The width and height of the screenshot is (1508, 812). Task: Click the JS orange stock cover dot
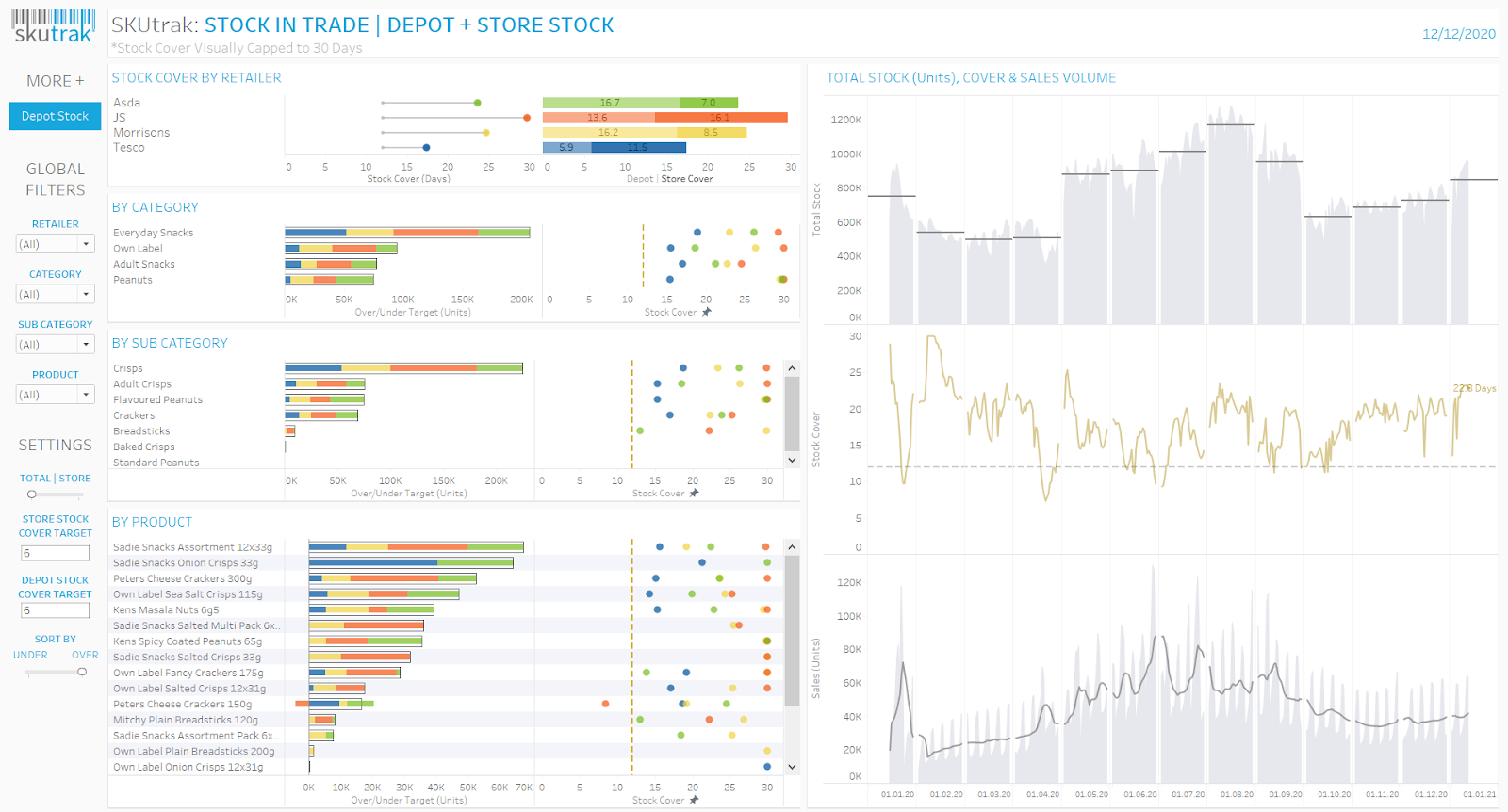pos(527,118)
